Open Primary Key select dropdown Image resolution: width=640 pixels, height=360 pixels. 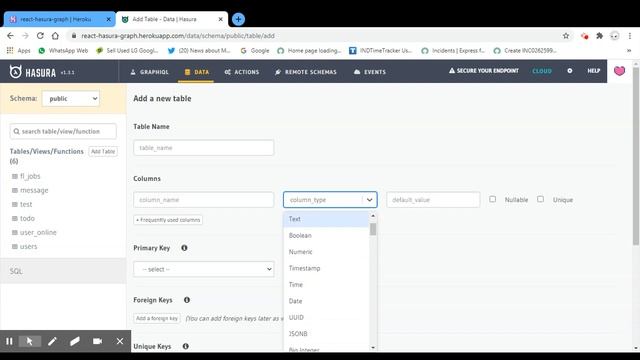pos(204,269)
